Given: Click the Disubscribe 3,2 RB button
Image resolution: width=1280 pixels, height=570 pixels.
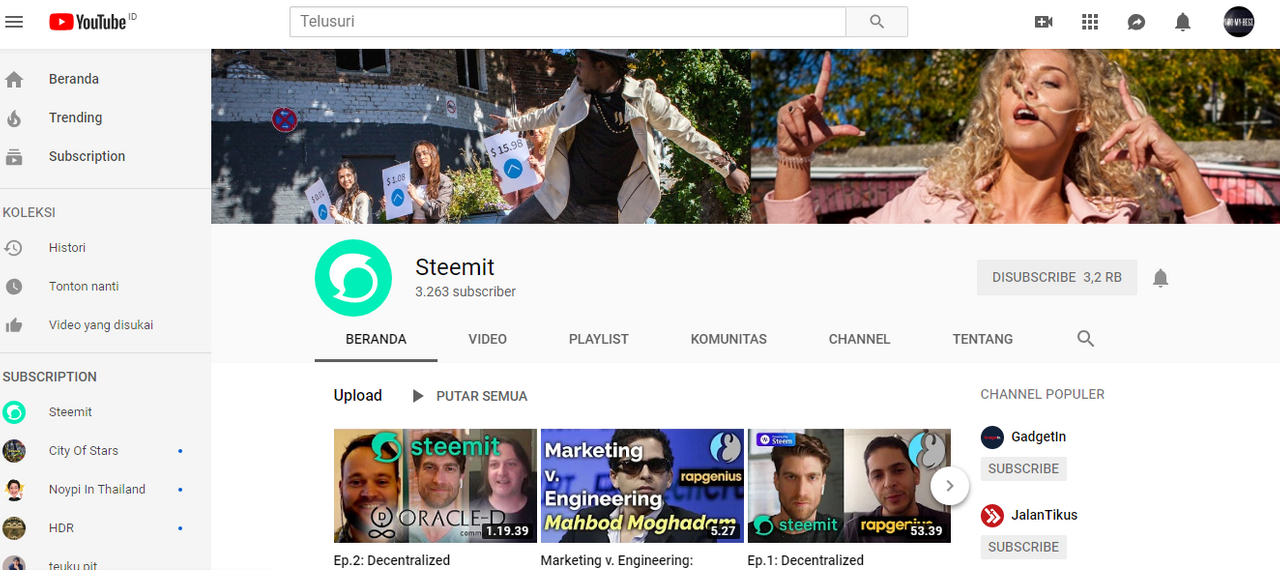Looking at the screenshot, I should point(1057,277).
